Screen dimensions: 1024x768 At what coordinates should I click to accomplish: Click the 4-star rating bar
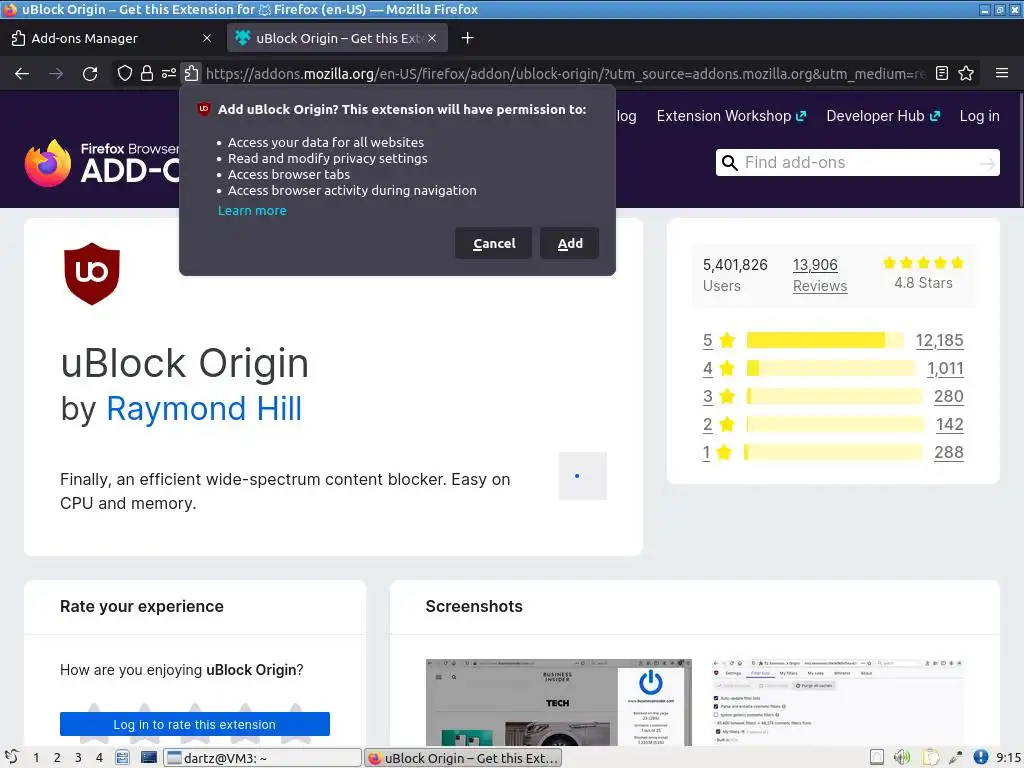pyautogui.click(x=831, y=368)
